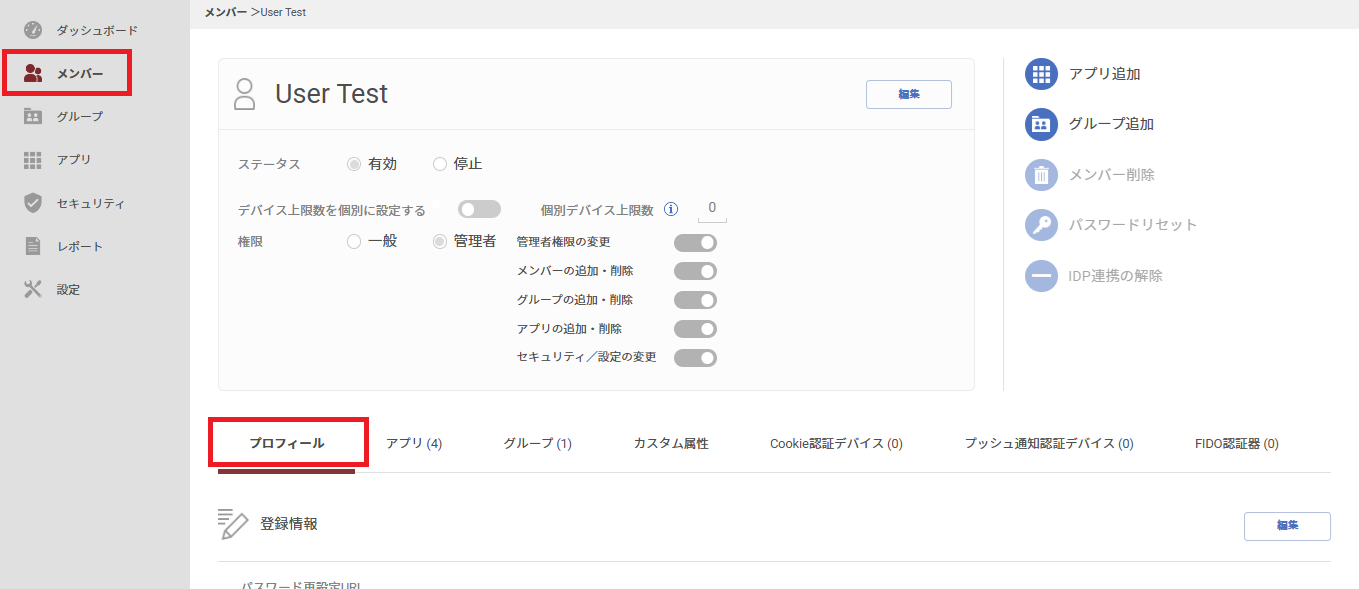The image size is (1359, 589).
Task: Open アプリ in the sidebar
Action: point(74,160)
